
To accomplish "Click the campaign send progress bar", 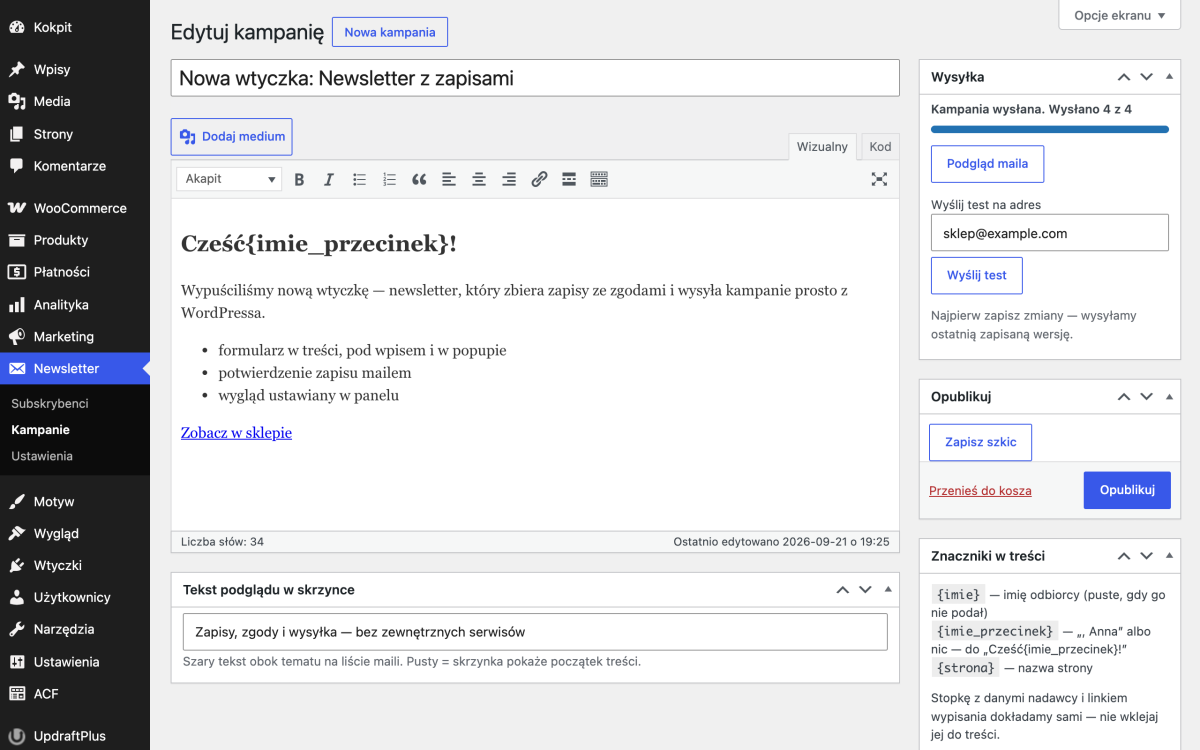I will [x=1050, y=129].
